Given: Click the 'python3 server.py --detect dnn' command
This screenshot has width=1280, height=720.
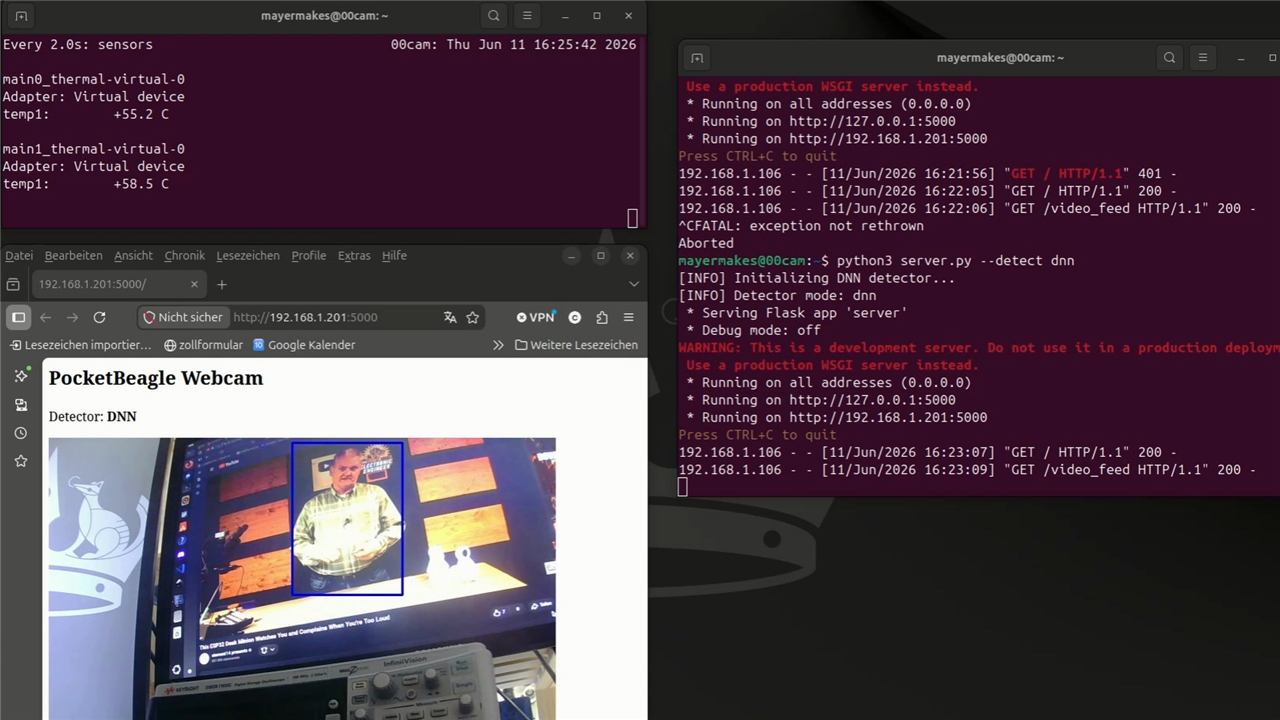Looking at the screenshot, I should [955, 260].
